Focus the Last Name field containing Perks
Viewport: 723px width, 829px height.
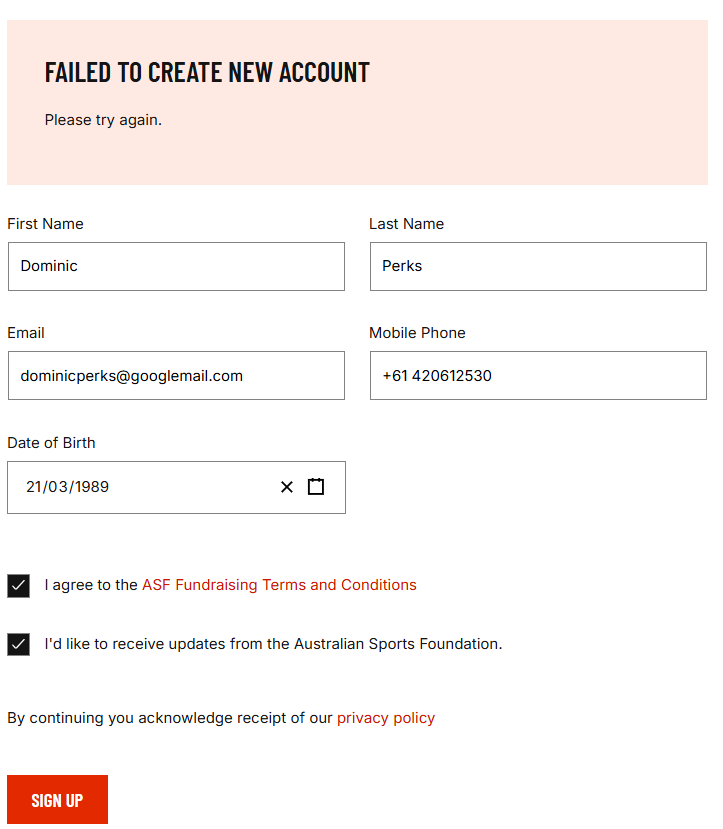538,266
